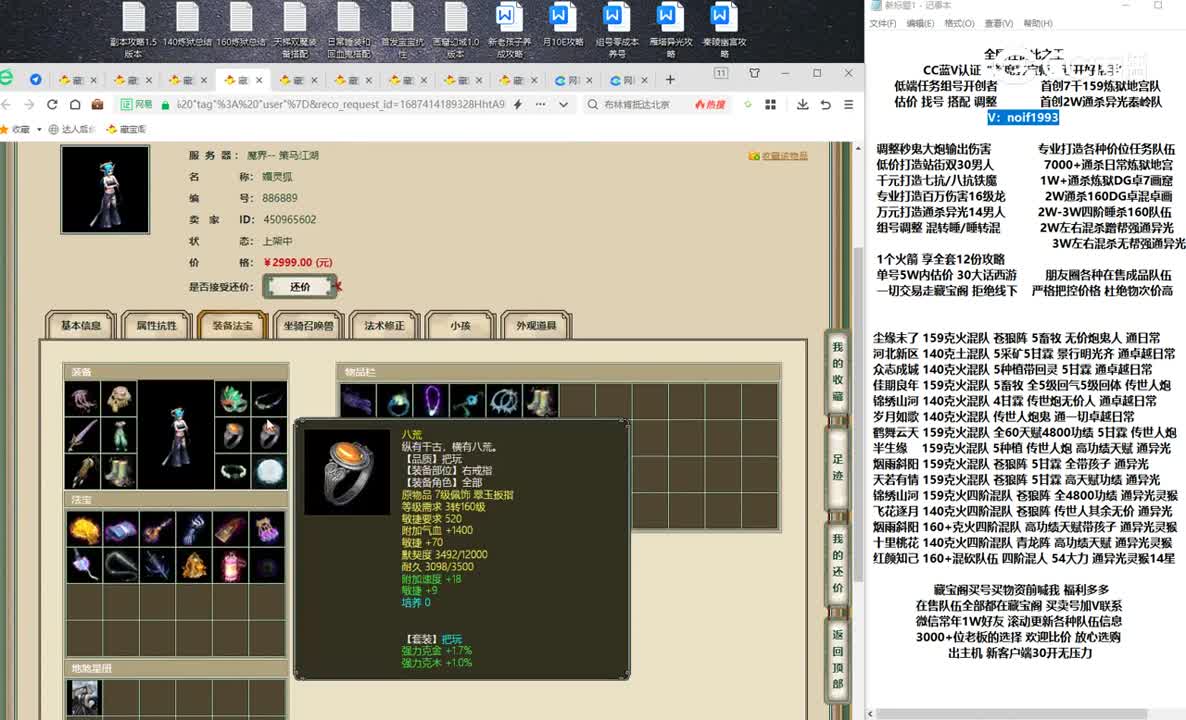Open the four-square apps grid icon
This screenshot has width=1186, height=720.
[770, 104]
